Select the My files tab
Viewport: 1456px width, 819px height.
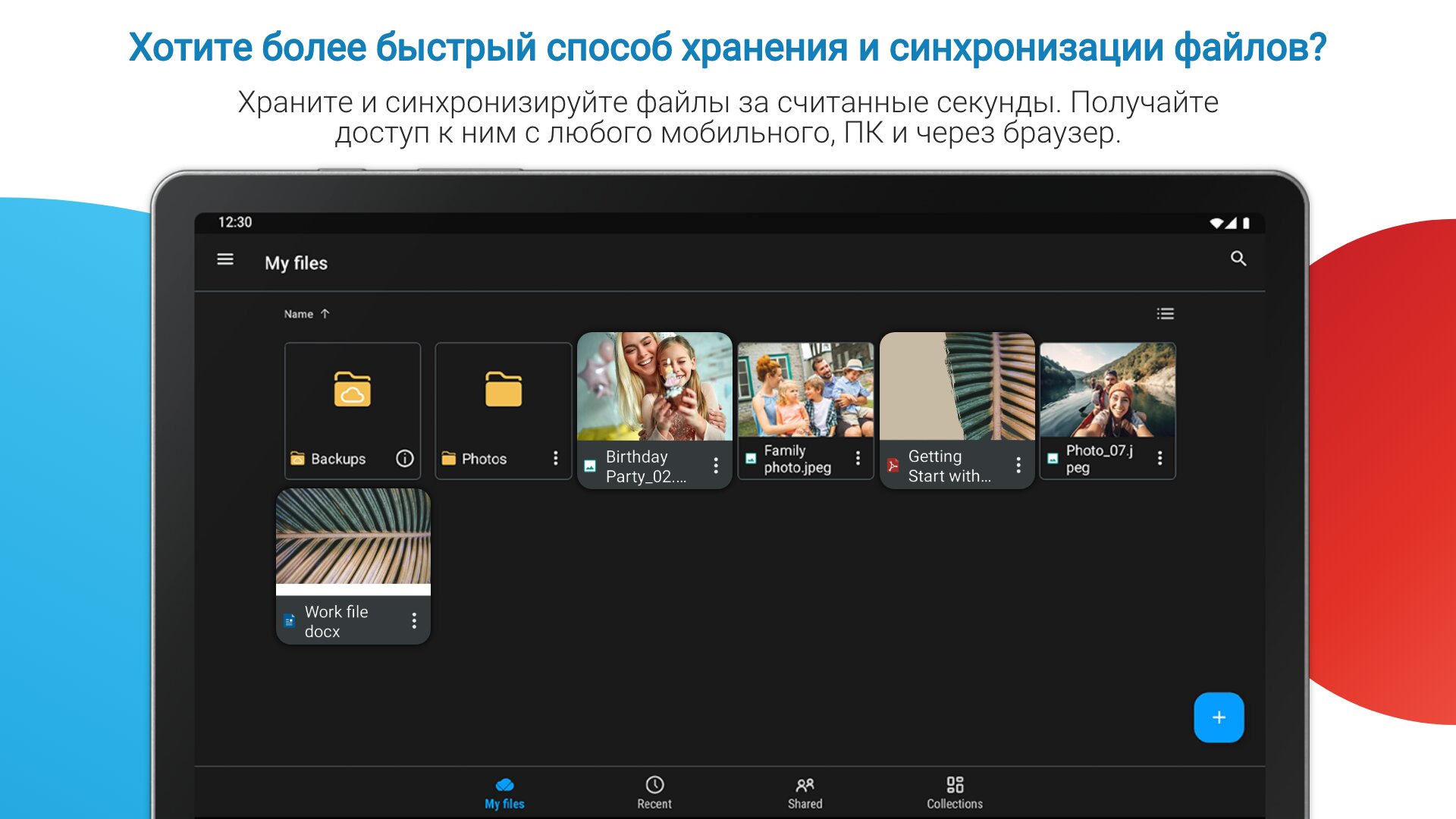tap(504, 792)
